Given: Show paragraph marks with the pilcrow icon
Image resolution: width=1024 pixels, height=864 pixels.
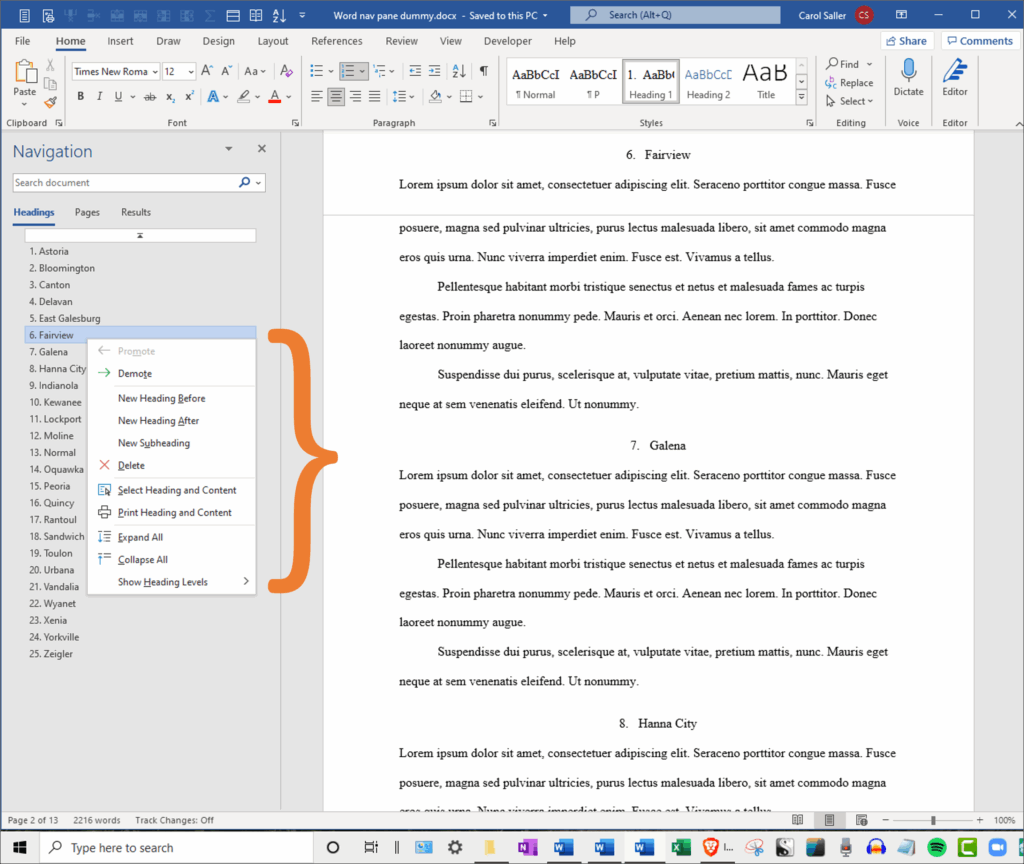Looking at the screenshot, I should click(x=484, y=71).
